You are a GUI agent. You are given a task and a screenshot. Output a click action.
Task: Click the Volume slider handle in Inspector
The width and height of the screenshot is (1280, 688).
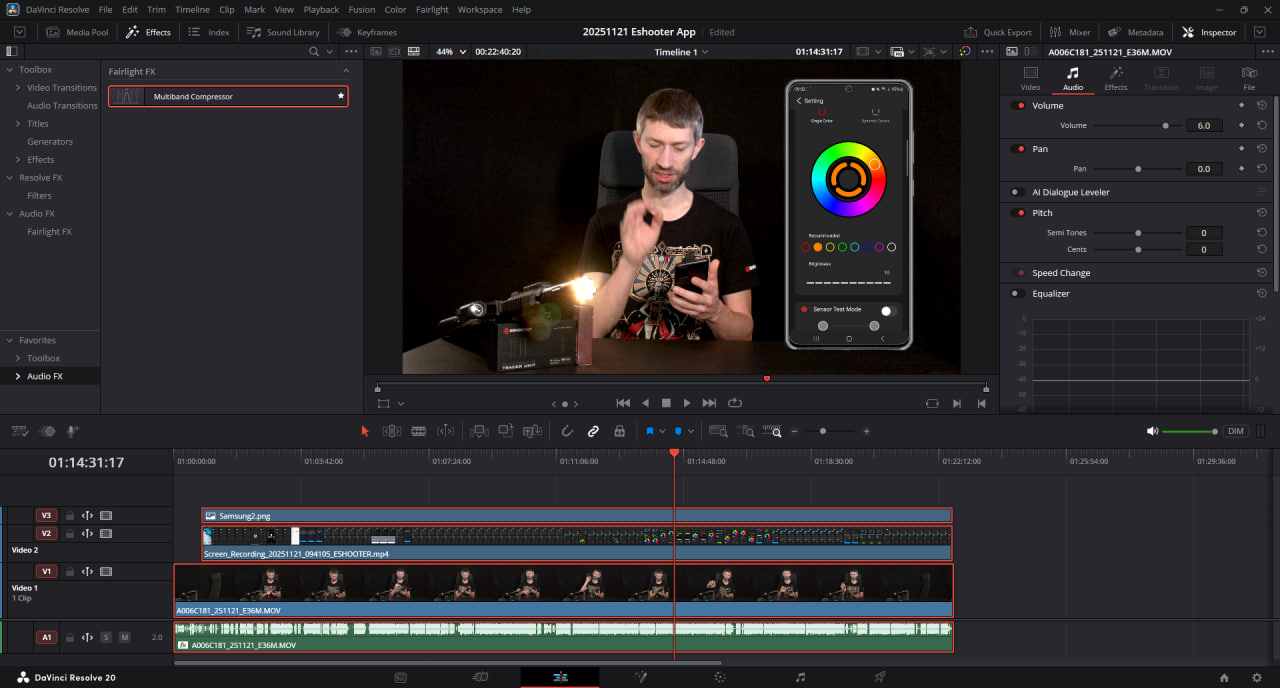point(1165,126)
